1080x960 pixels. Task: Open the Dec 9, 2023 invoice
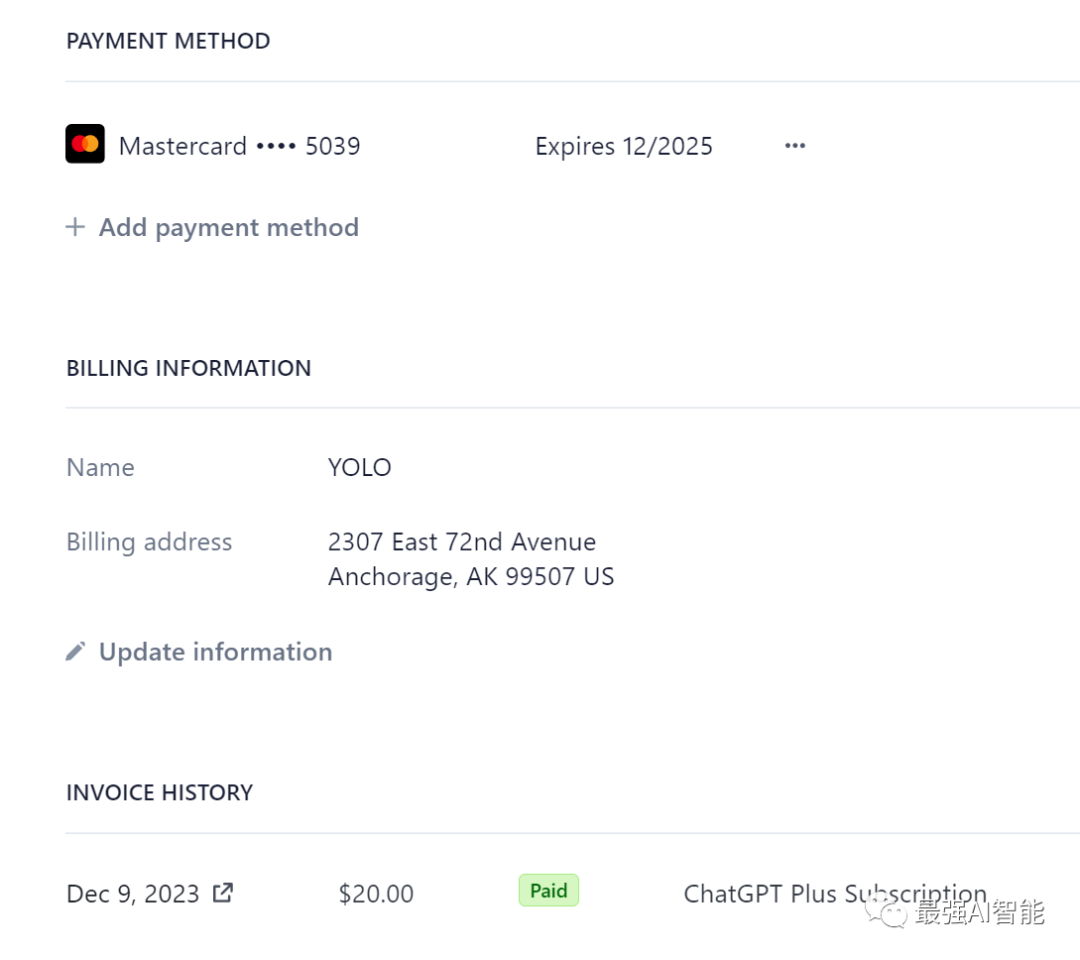click(133, 893)
